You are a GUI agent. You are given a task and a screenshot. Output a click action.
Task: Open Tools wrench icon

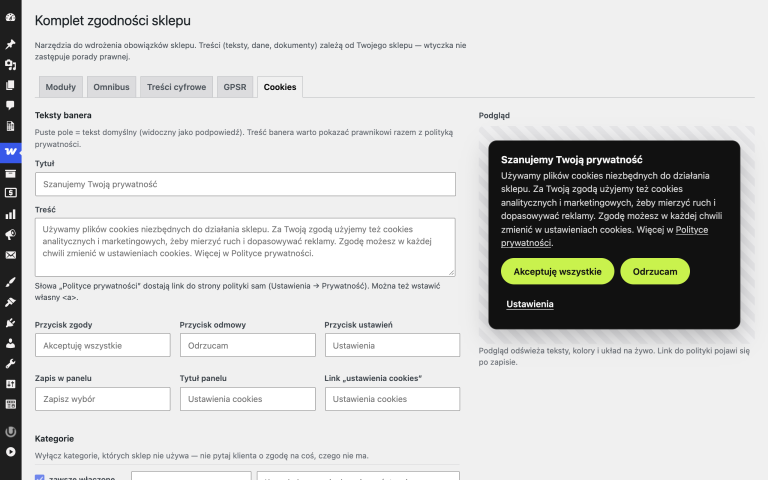pyautogui.click(x=10, y=363)
